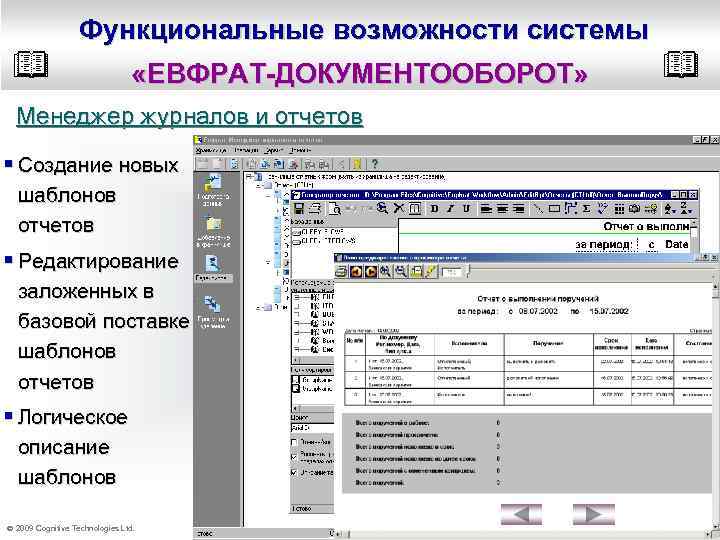Screen dimensions: 720x540
Task: Click the page number field in preview toolbar
Action: coord(452,272)
